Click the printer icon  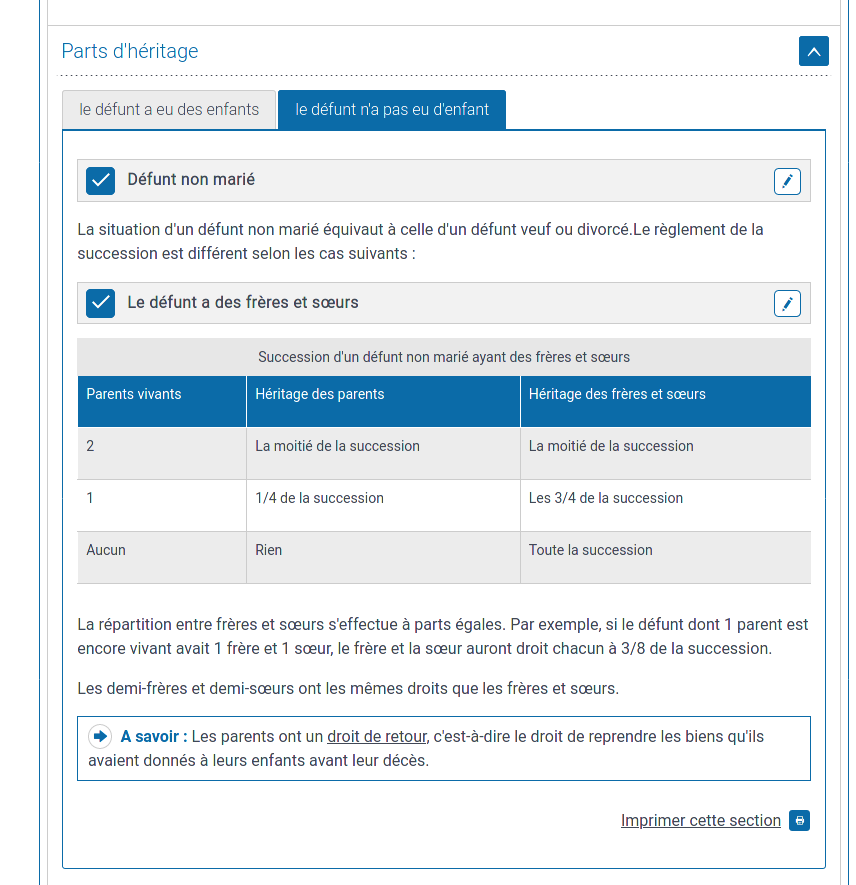pyautogui.click(x=799, y=821)
